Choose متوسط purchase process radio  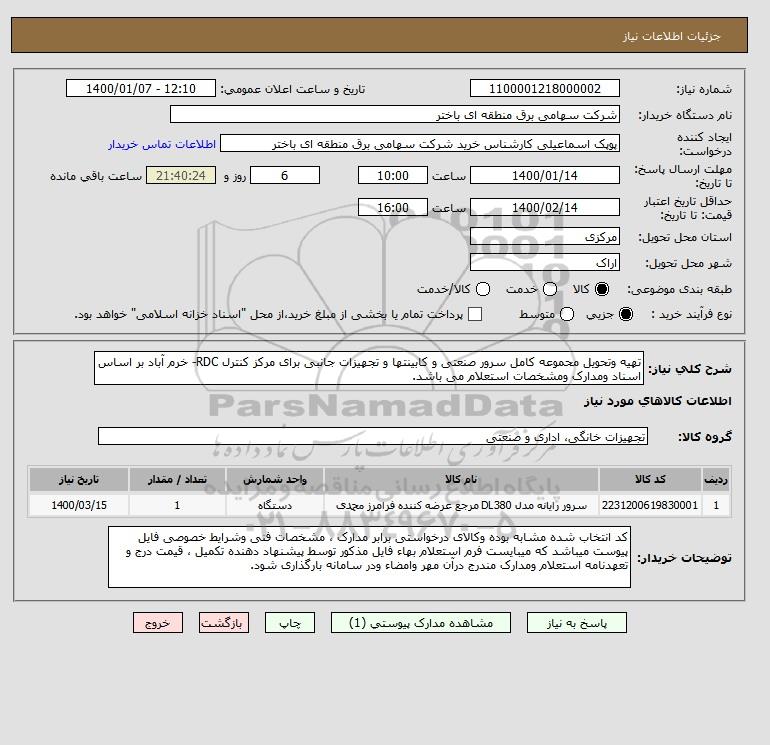(567, 314)
